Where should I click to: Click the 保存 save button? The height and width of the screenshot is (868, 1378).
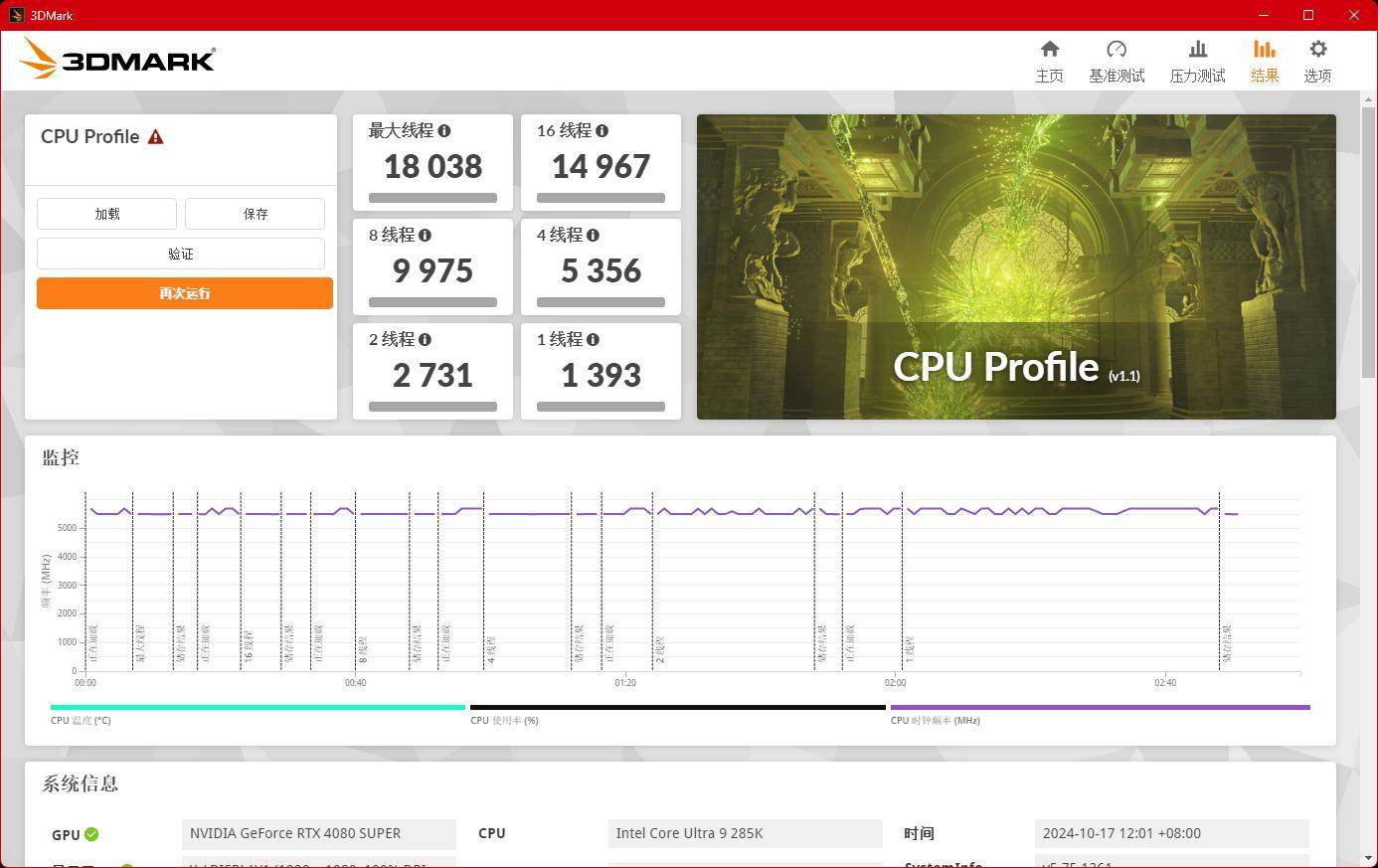[255, 214]
